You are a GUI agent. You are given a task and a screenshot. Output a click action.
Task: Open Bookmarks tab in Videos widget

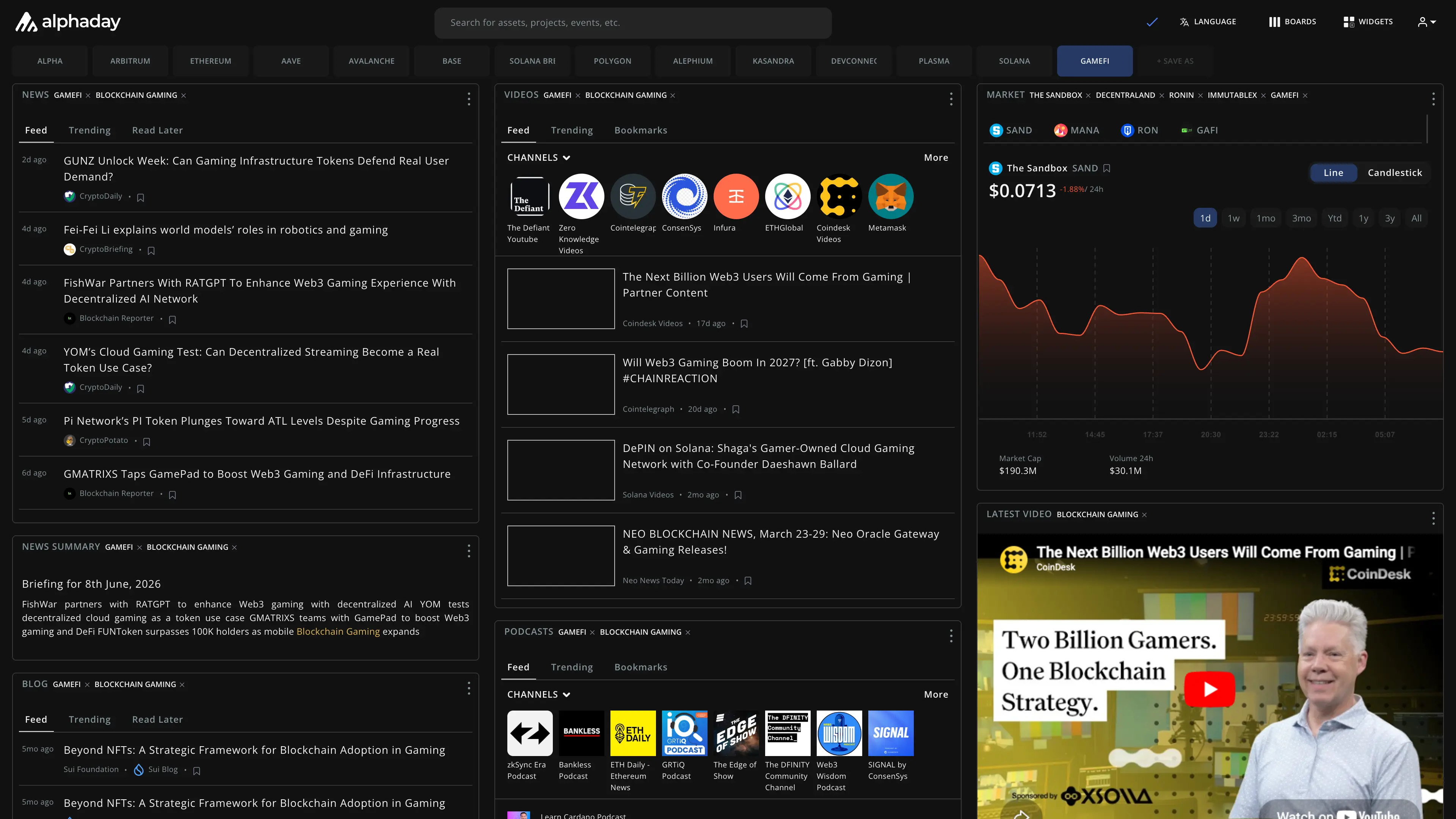[x=640, y=130]
